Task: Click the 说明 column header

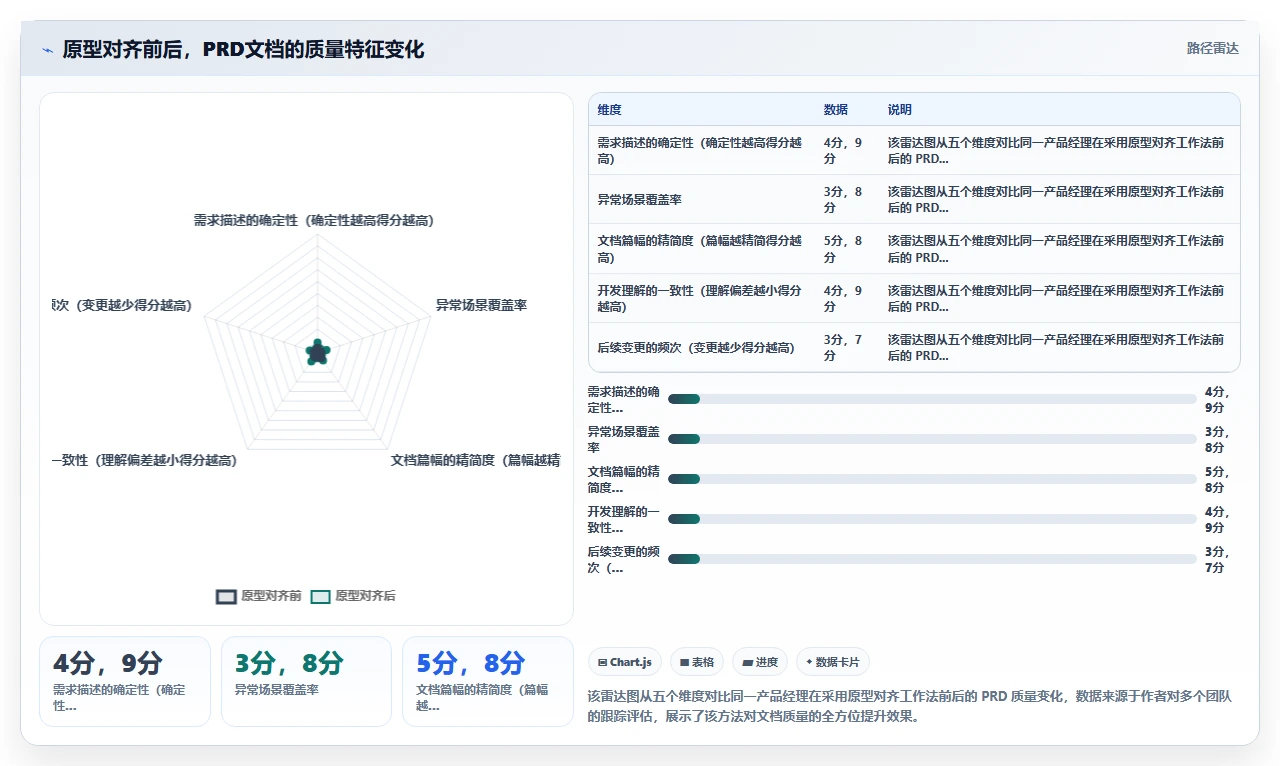Action: [900, 110]
